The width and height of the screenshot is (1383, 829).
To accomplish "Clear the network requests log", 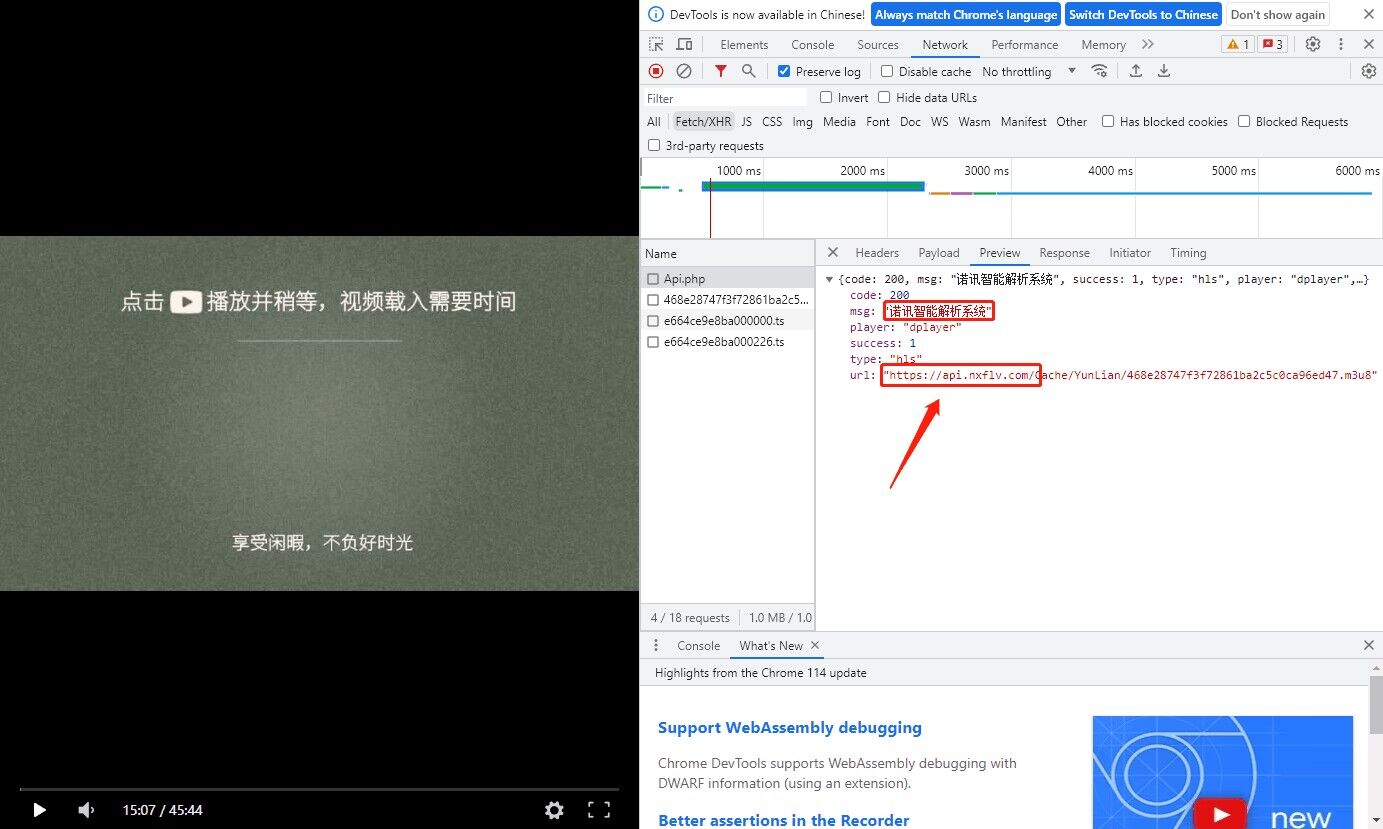I will pos(685,71).
